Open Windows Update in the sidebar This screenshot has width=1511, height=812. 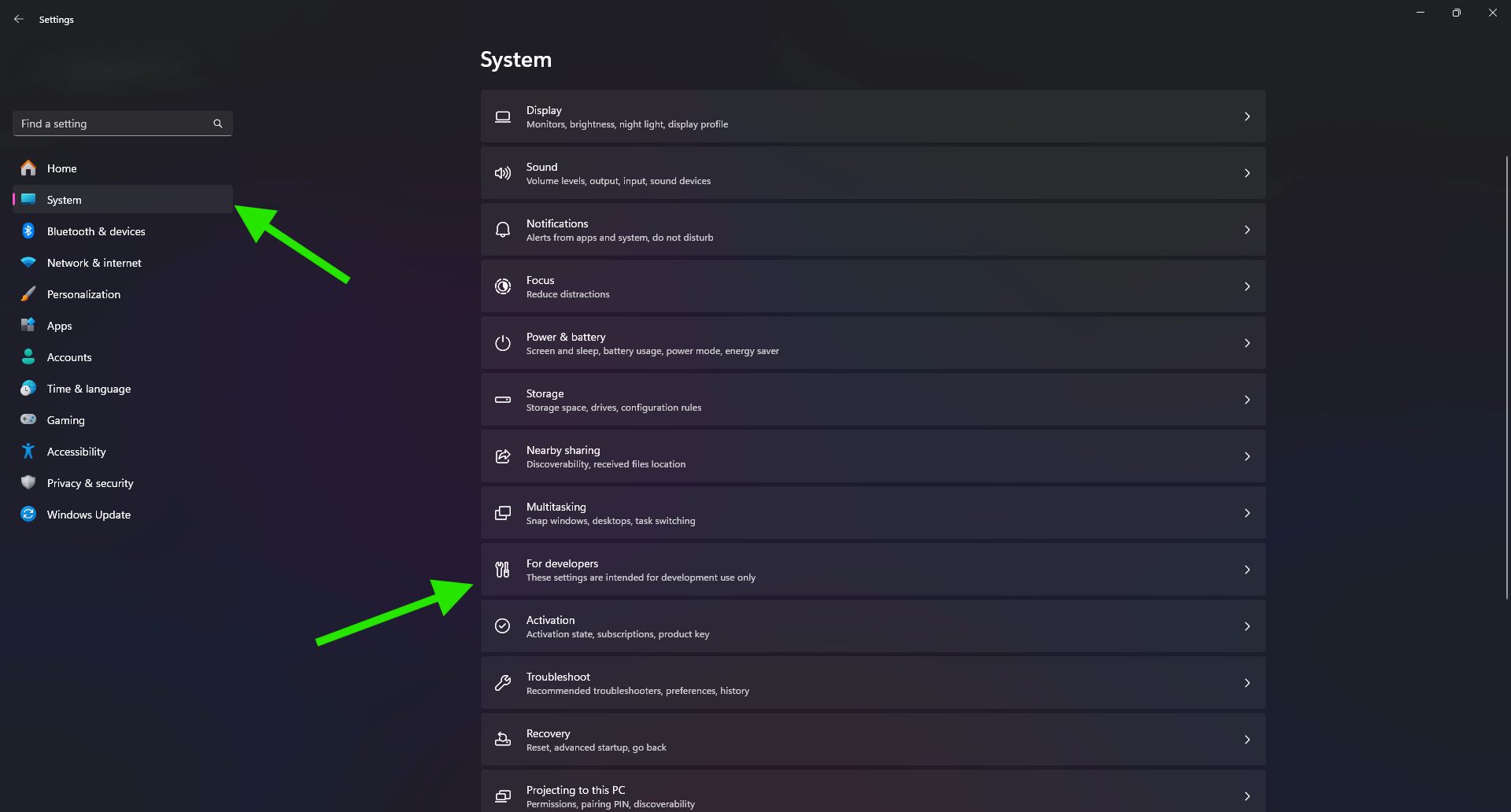123,515
